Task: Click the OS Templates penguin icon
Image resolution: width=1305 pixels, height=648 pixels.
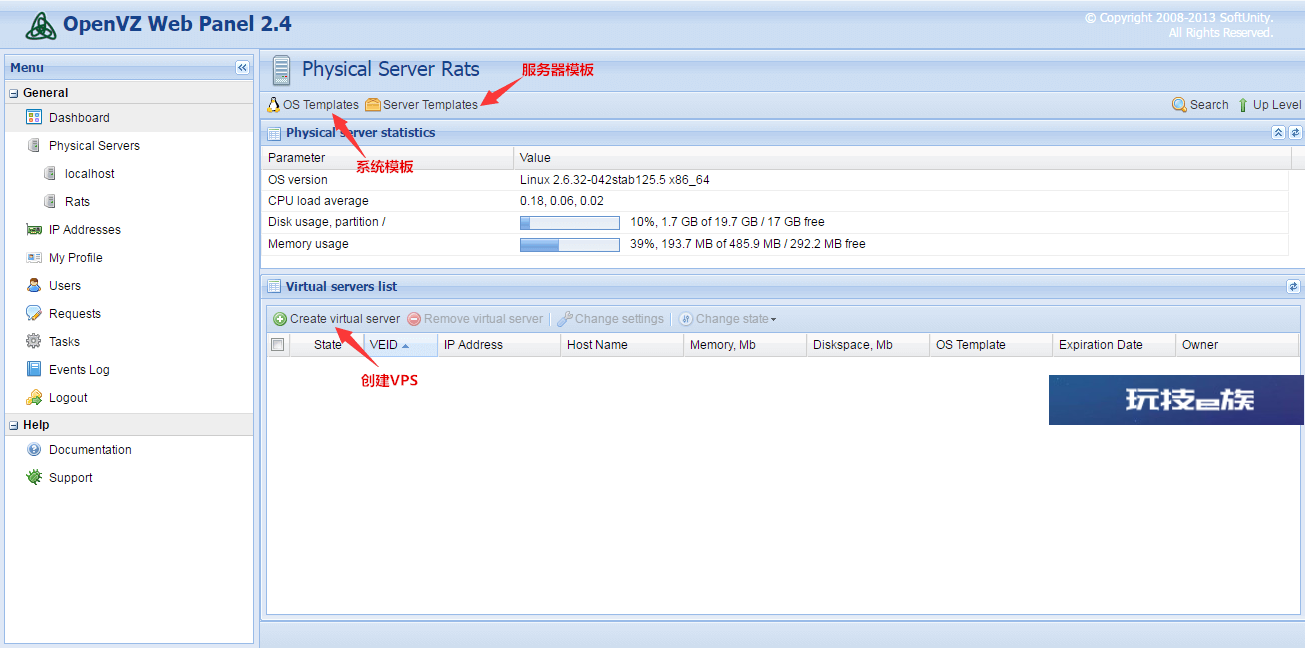Action: (x=274, y=104)
